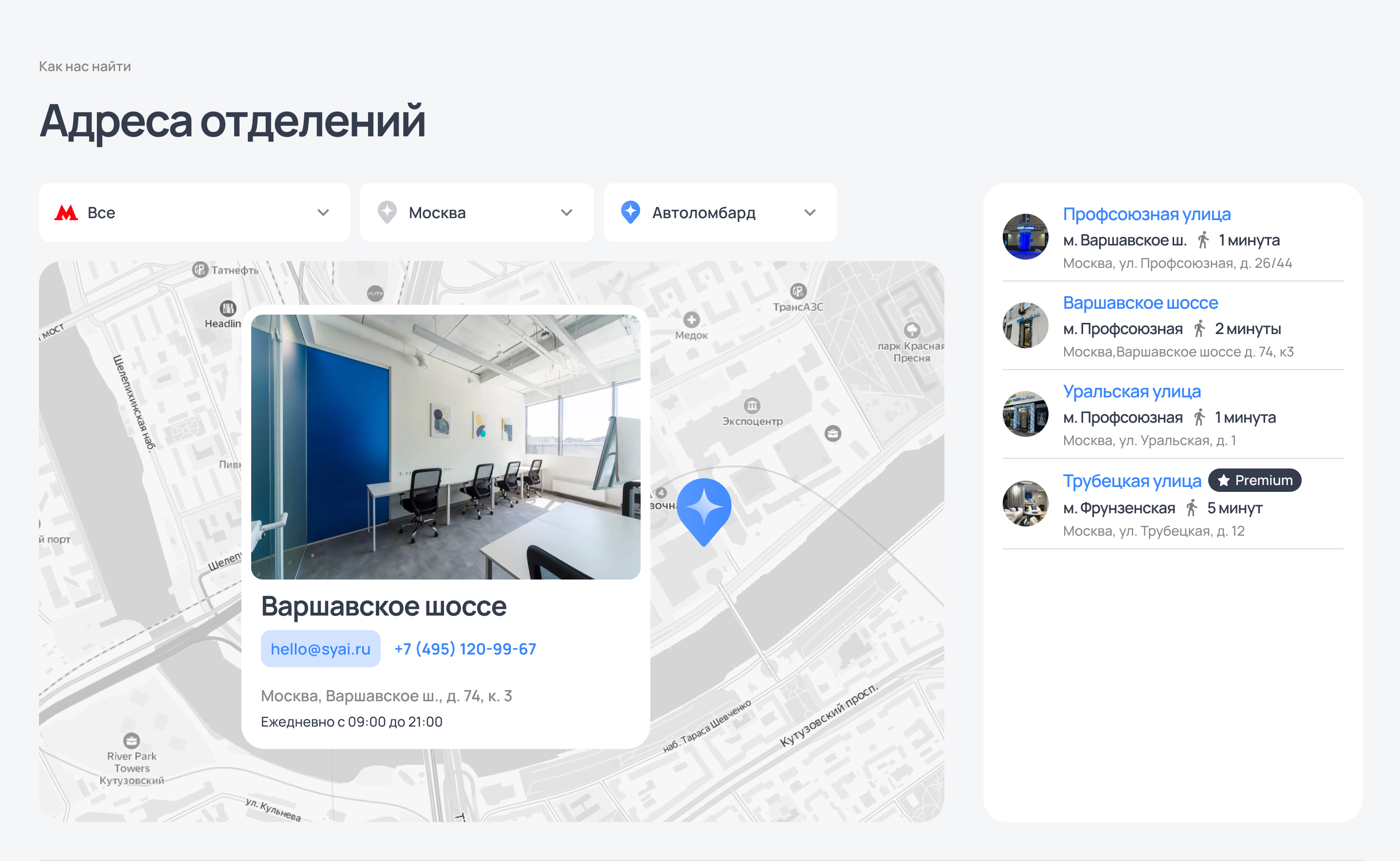The width and height of the screenshot is (1400, 861).
Task: Click the парк Красная Пресня tree icon
Action: pyautogui.click(x=912, y=330)
